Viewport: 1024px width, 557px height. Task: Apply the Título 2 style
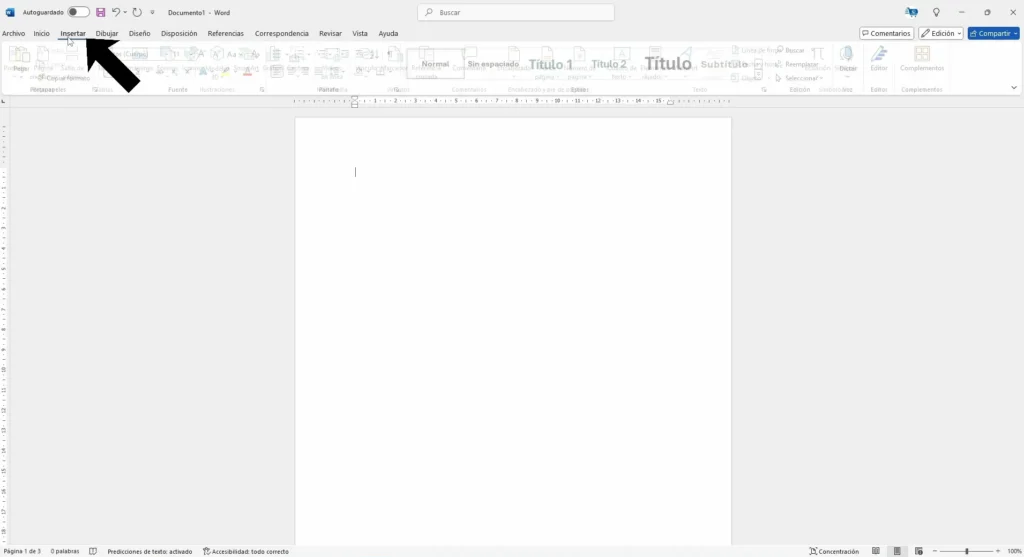(609, 64)
